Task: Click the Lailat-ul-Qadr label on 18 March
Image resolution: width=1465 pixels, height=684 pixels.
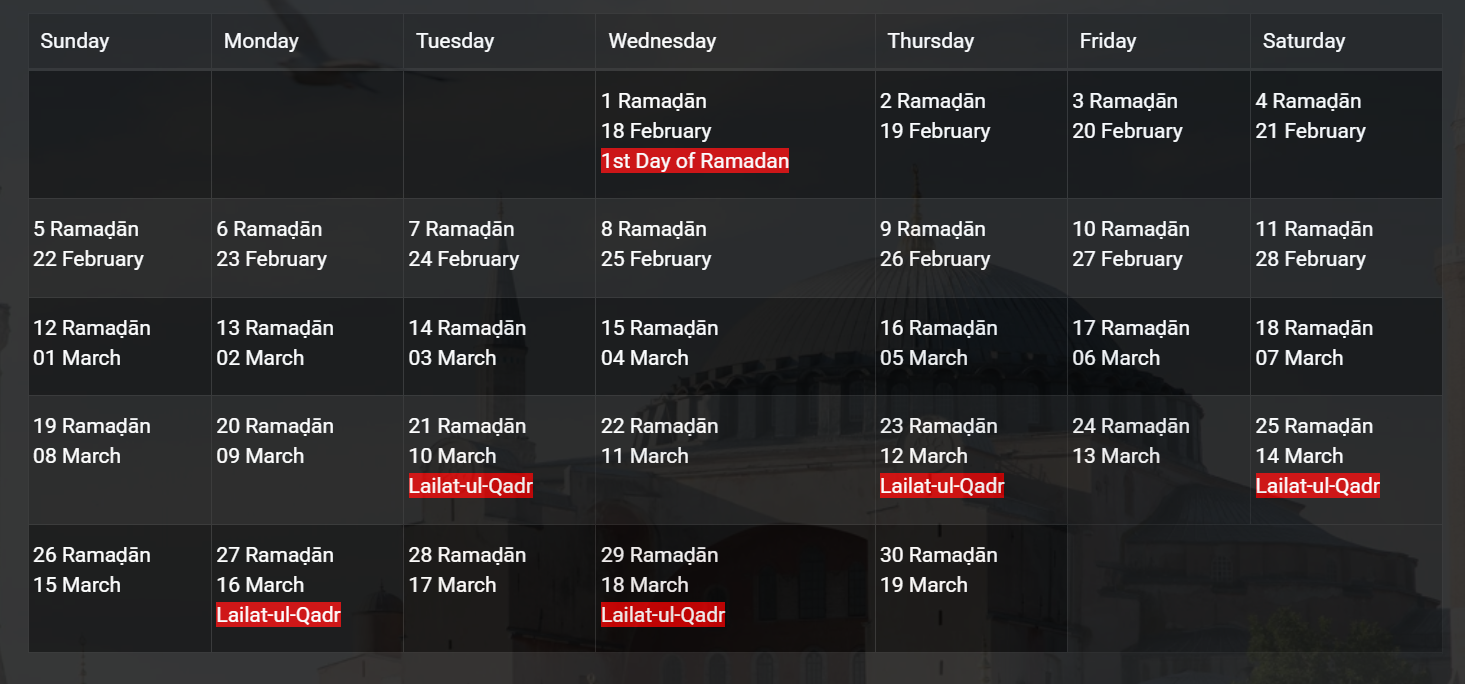Action: tap(662, 614)
